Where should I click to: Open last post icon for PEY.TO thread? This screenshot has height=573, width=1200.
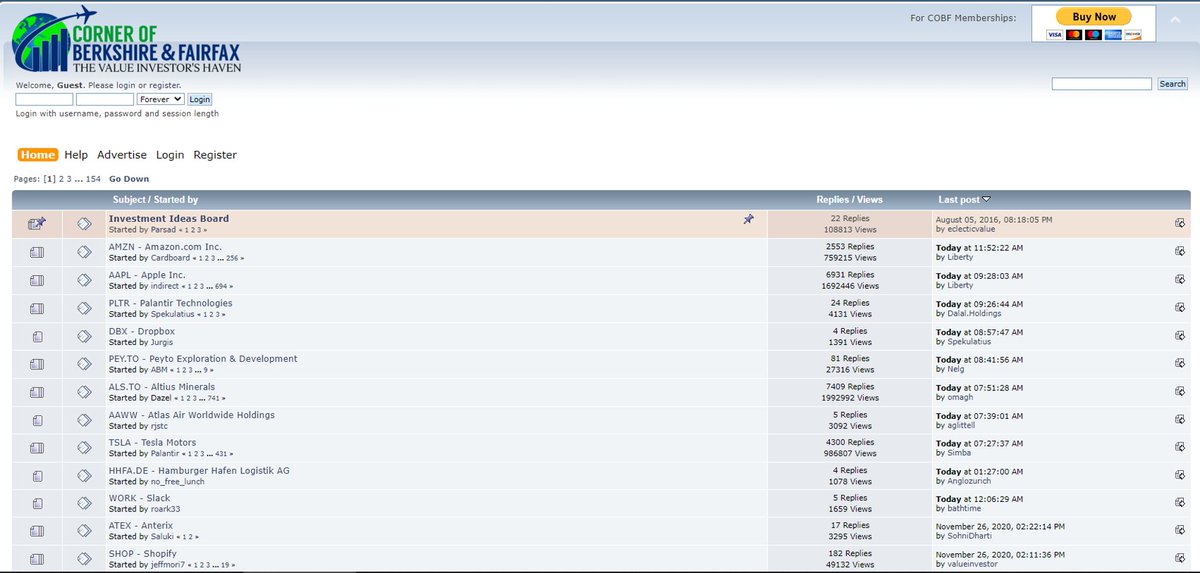[1180, 363]
